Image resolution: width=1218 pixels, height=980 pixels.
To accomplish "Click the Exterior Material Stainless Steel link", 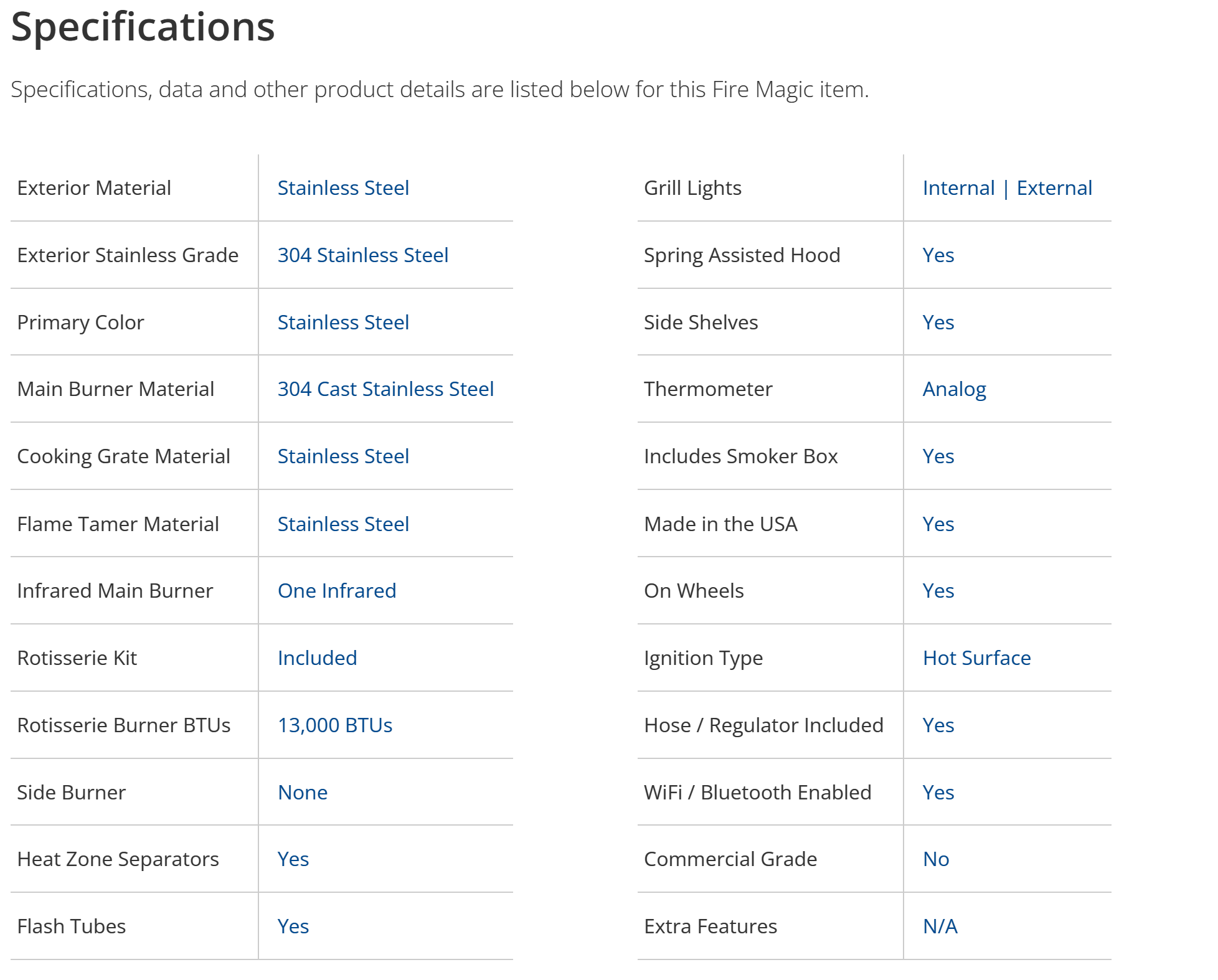I will [343, 188].
